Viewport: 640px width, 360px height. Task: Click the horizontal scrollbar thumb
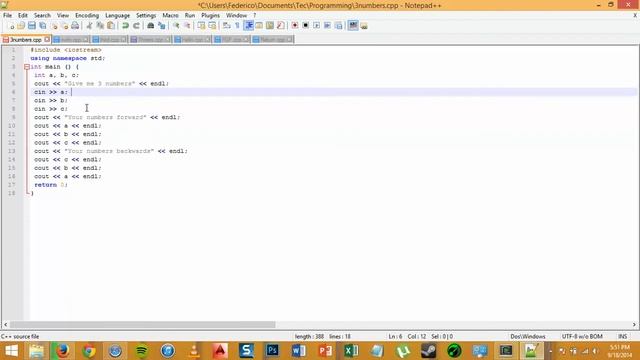[142, 325]
